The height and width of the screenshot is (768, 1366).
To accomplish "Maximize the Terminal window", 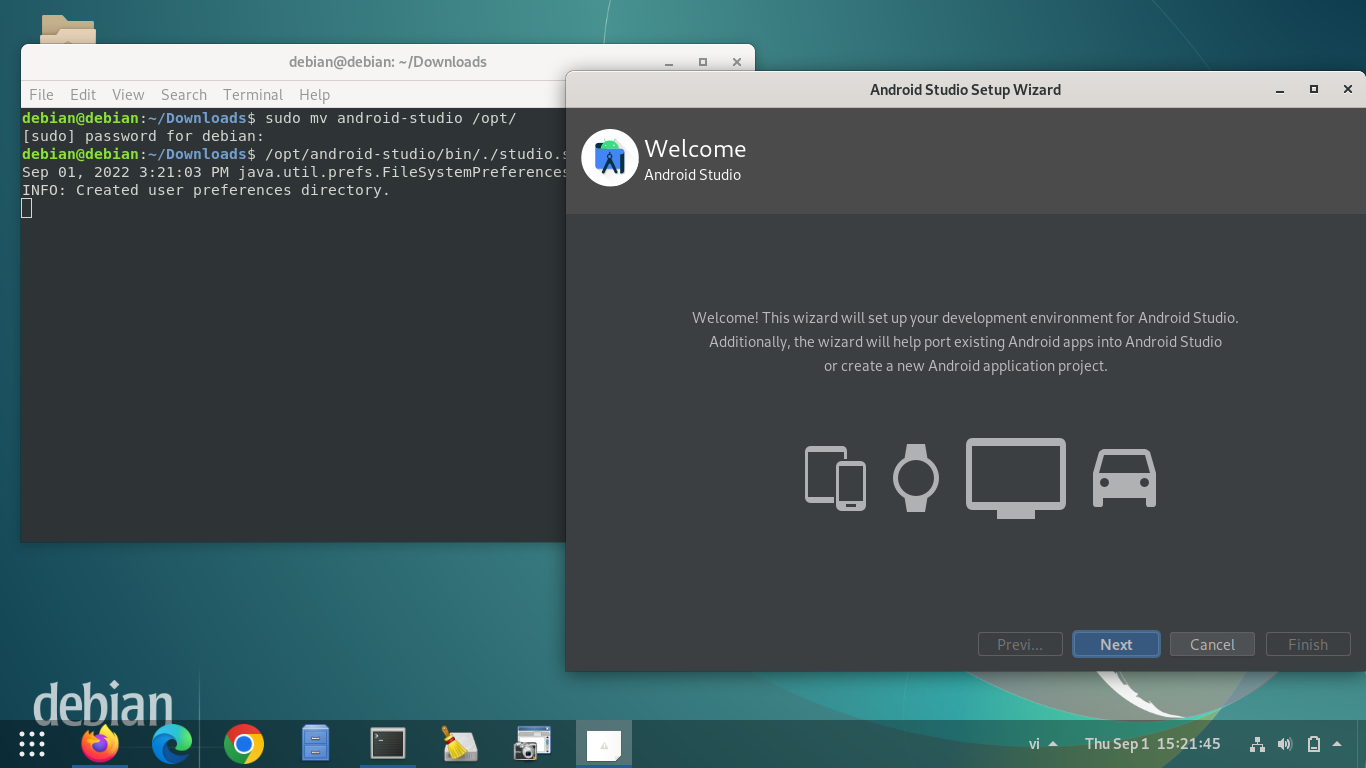I will point(703,62).
